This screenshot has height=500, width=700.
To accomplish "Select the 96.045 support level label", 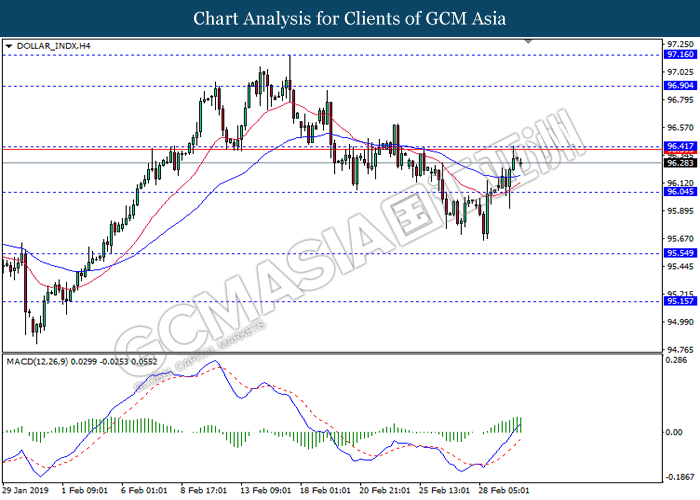I will pos(680,192).
